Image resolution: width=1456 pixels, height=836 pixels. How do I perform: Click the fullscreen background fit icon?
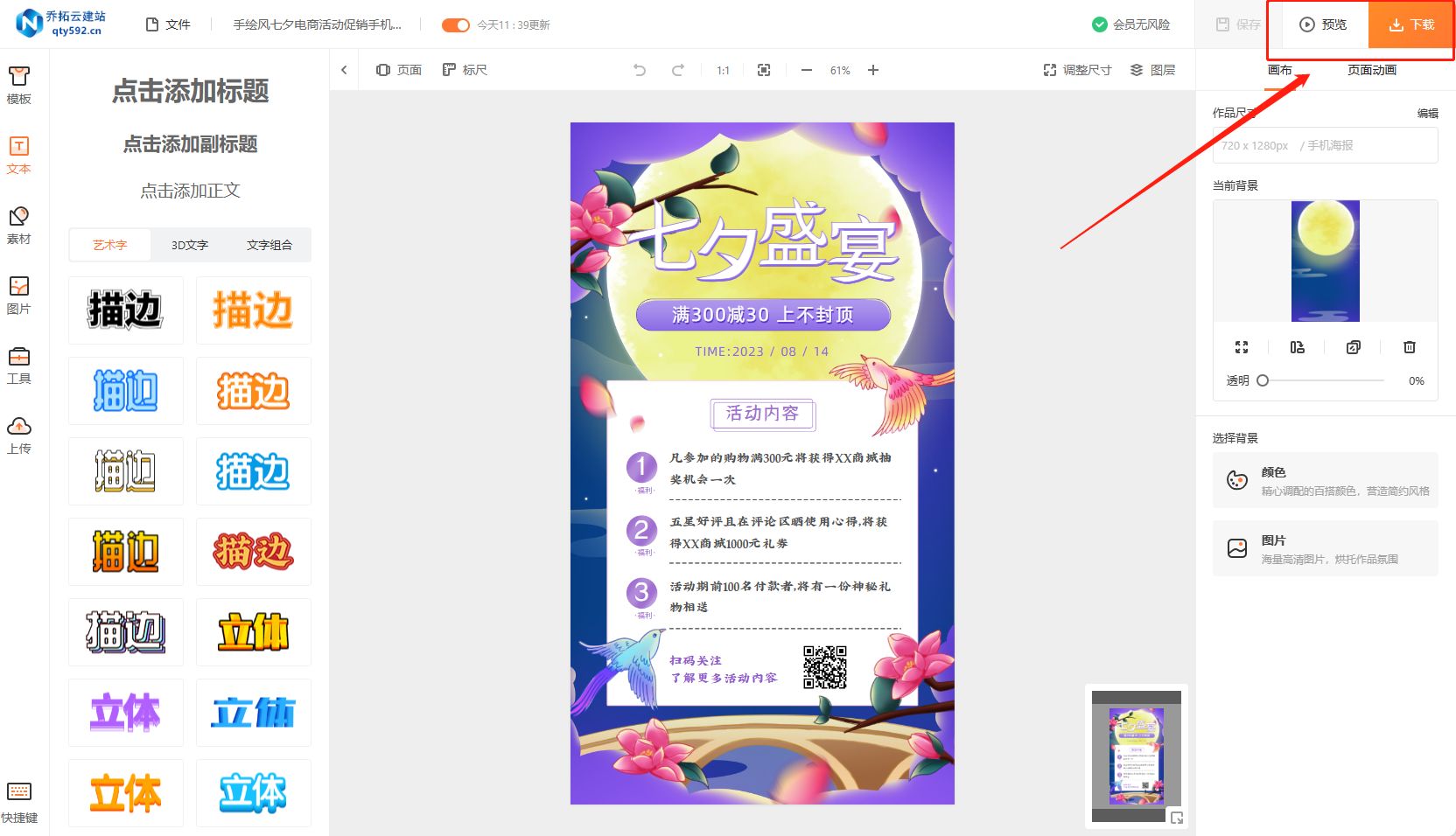pyautogui.click(x=1241, y=347)
